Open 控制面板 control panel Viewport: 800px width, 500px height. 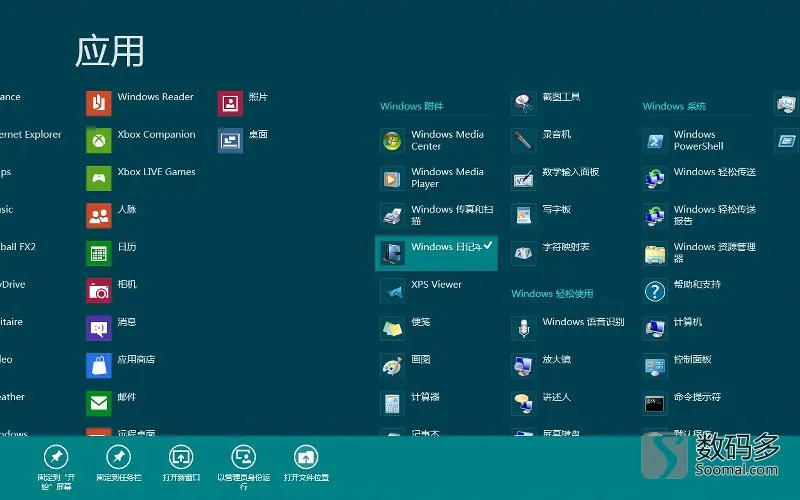678,365
